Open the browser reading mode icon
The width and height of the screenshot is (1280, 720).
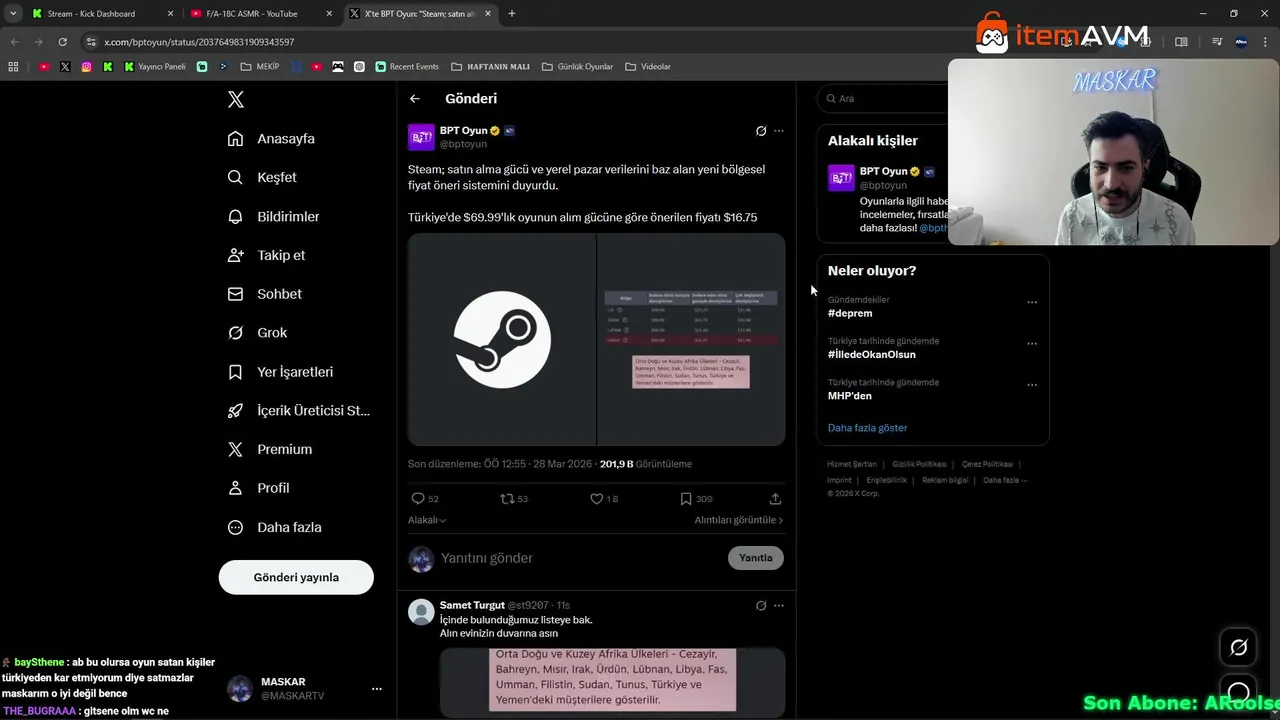pyautogui.click(x=1181, y=42)
